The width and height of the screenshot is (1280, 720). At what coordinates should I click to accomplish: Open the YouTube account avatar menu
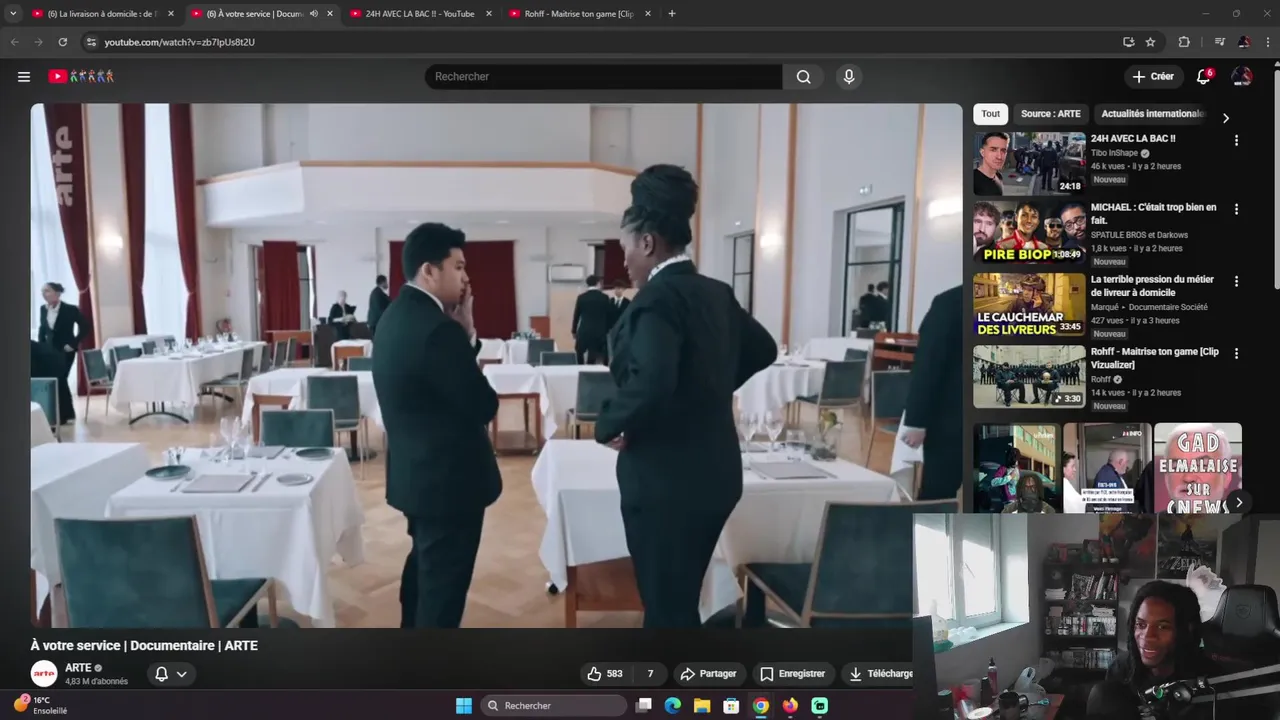pyautogui.click(x=1241, y=76)
